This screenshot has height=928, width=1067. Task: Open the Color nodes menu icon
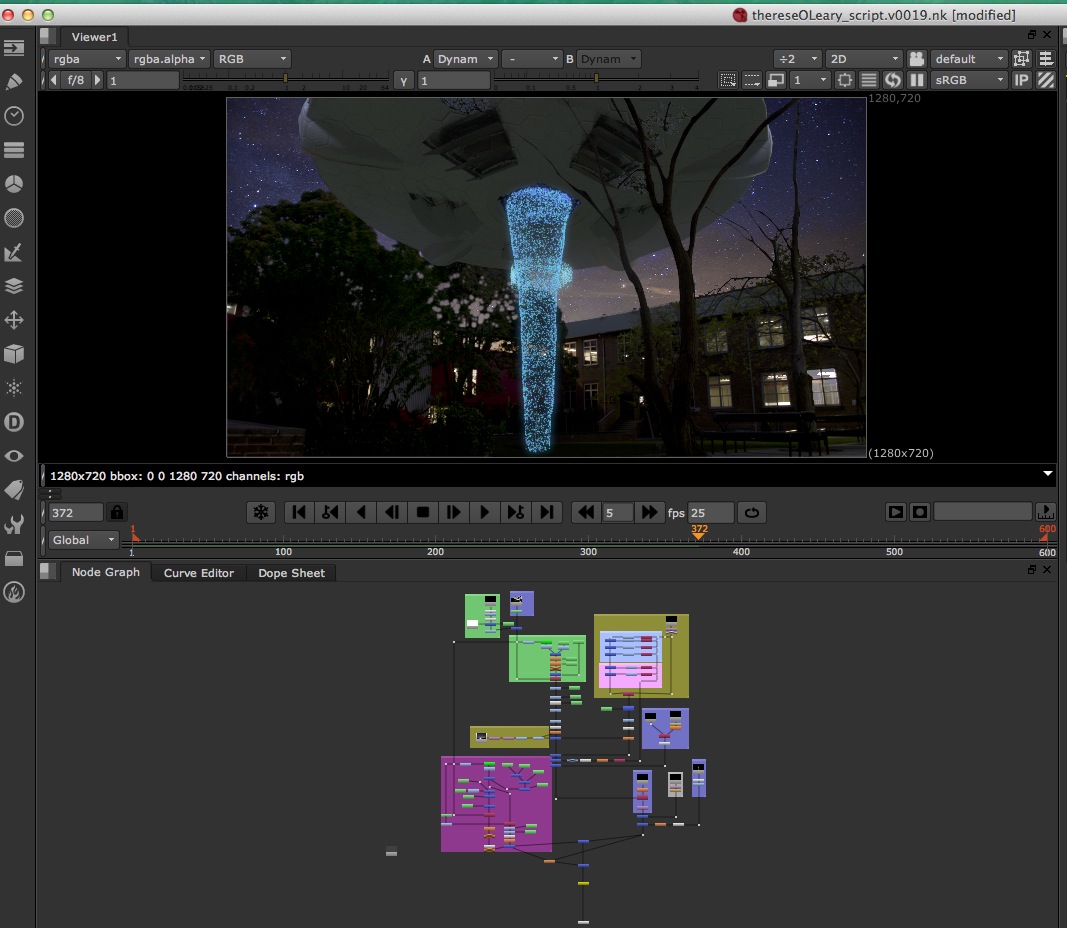(x=14, y=184)
